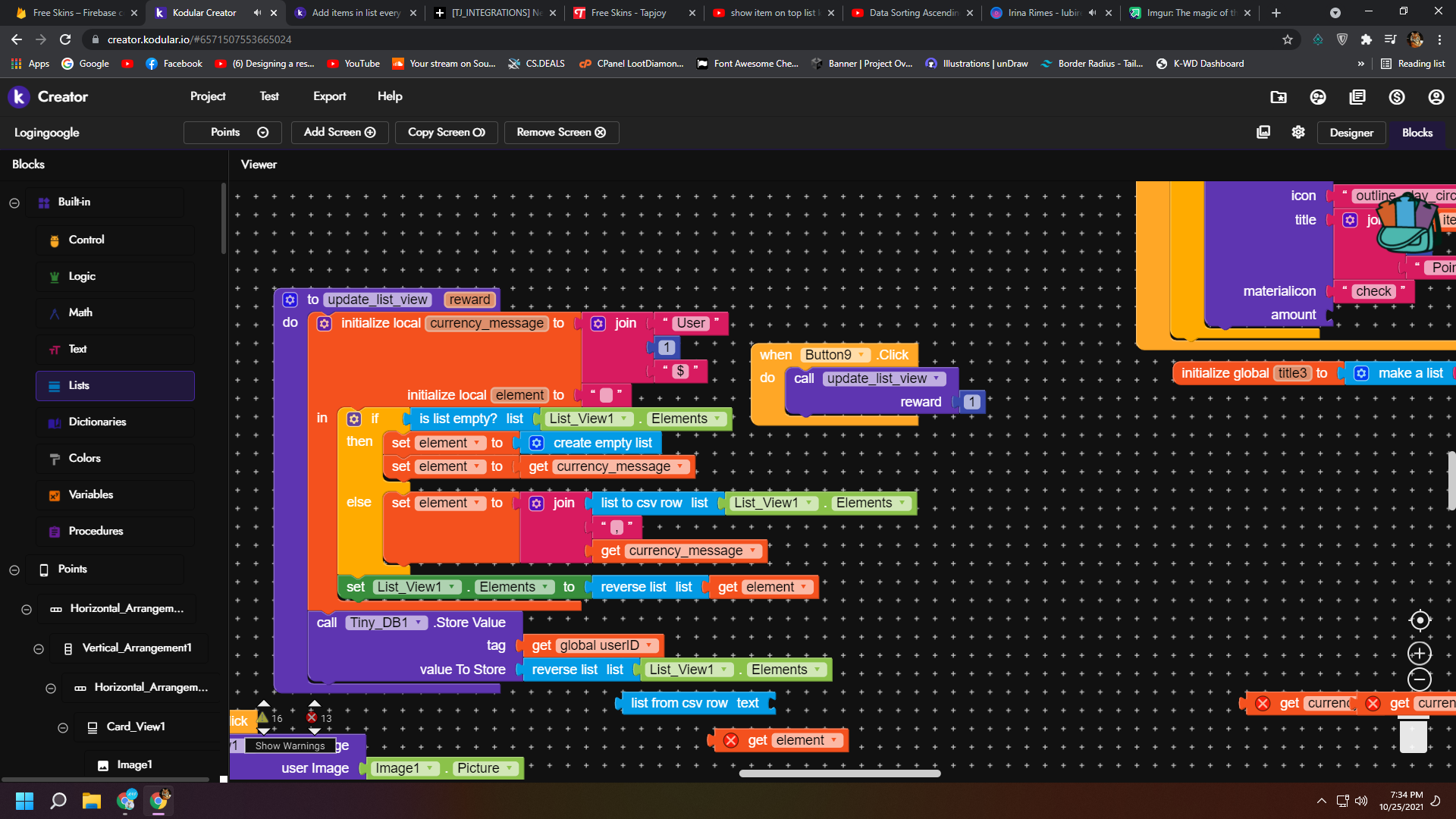Click mutator gear on update_list_view procedure
This screenshot has height=819, width=1456.
coord(290,300)
